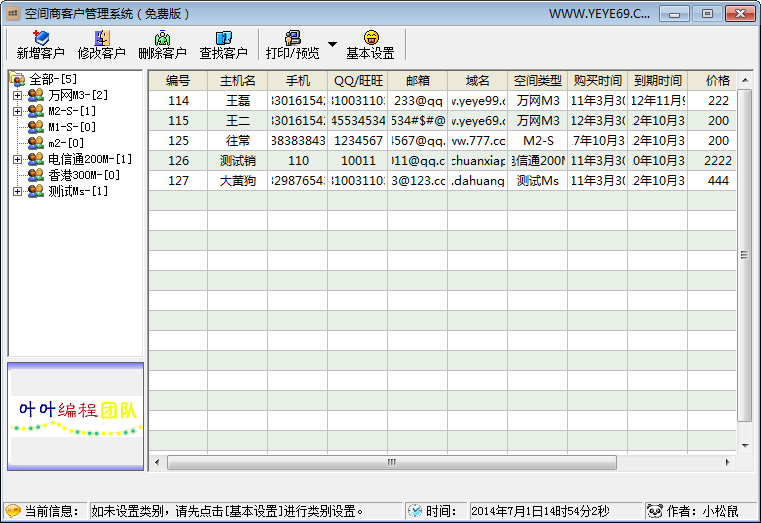The width and height of the screenshot is (761, 523).
Task: Expand the 万网M3-[2] tree node
Action: coord(17,95)
